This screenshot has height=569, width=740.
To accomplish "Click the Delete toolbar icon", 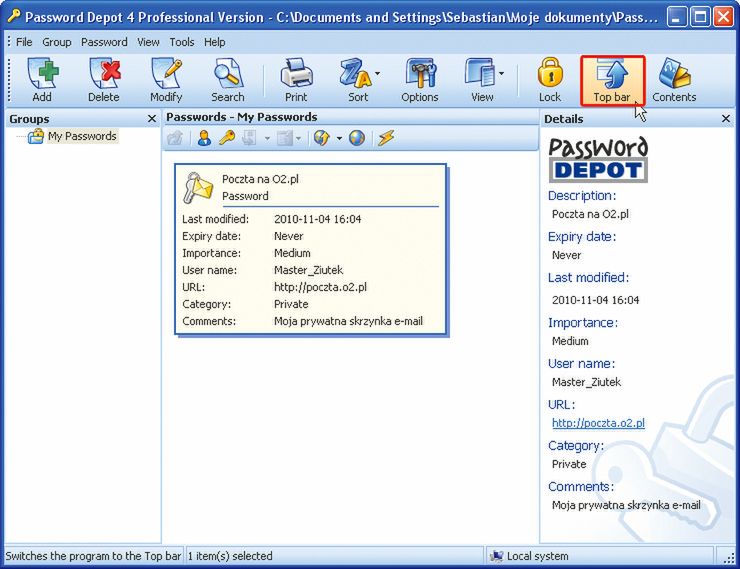I will 104,80.
